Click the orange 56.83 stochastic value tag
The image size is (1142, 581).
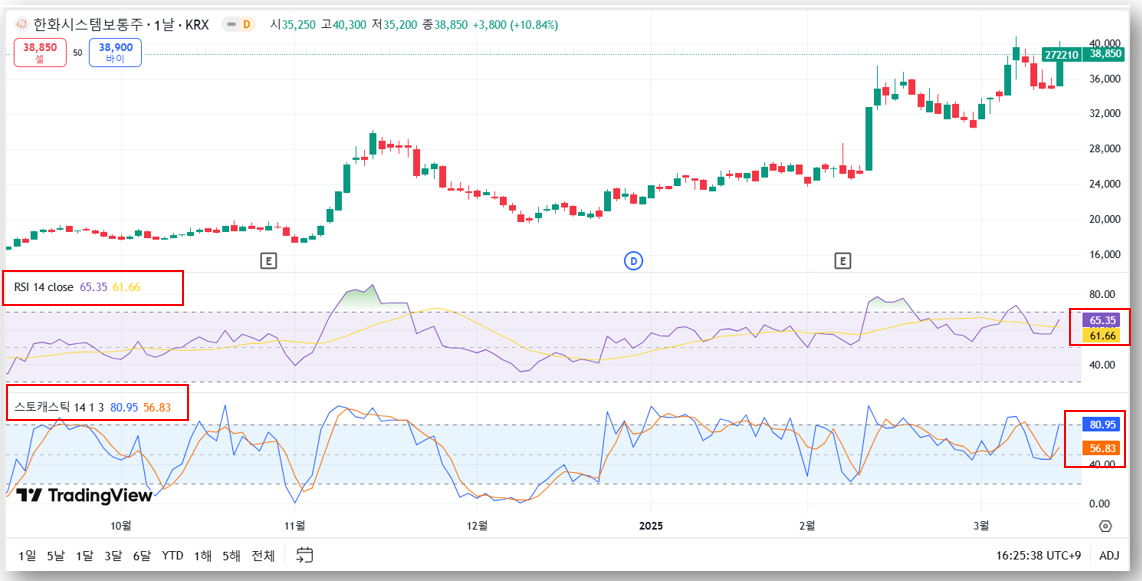[1099, 448]
